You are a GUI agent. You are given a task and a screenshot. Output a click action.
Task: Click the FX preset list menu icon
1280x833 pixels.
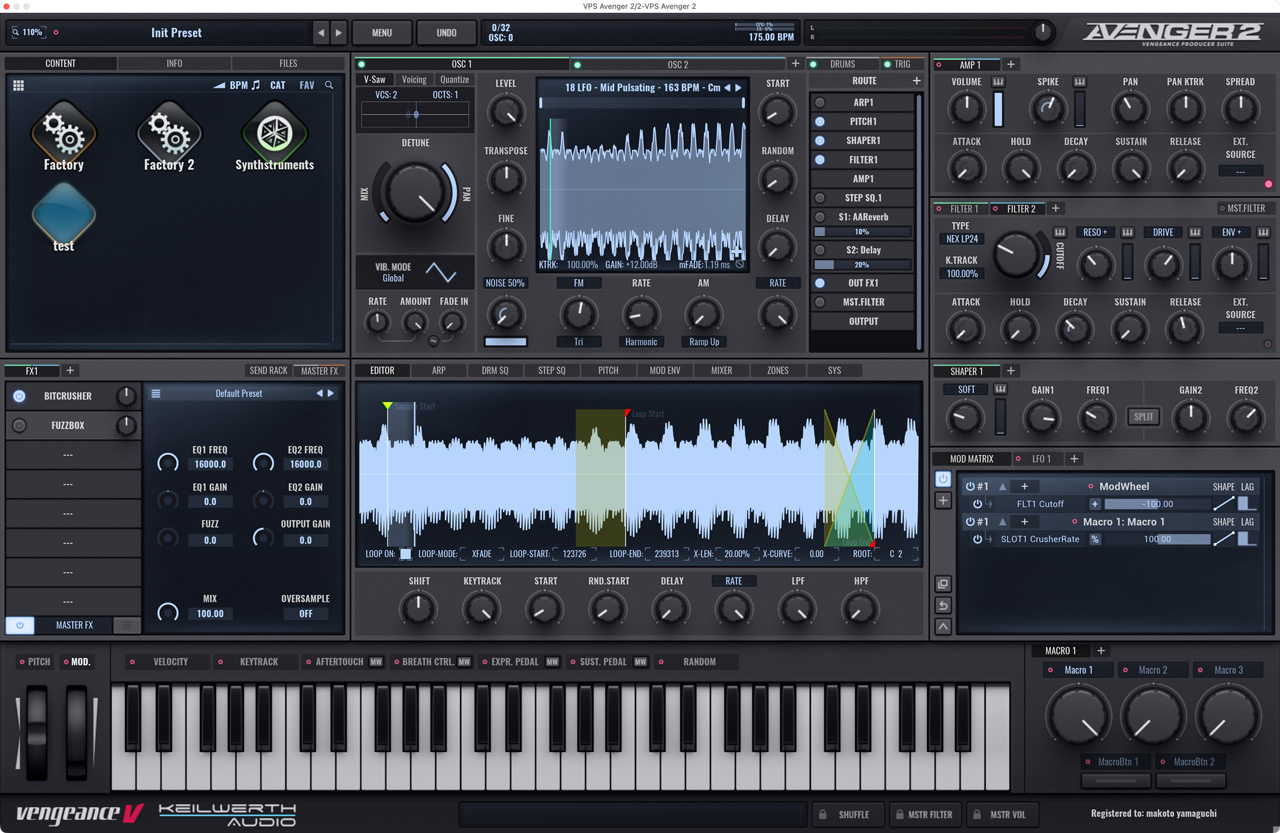coord(156,394)
